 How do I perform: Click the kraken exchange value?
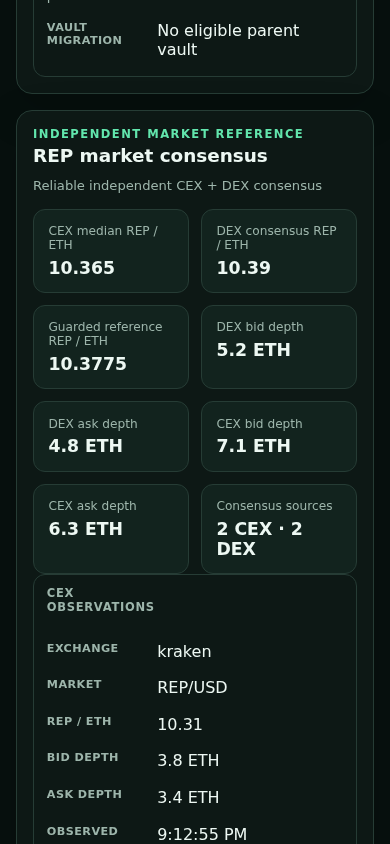pos(184,651)
